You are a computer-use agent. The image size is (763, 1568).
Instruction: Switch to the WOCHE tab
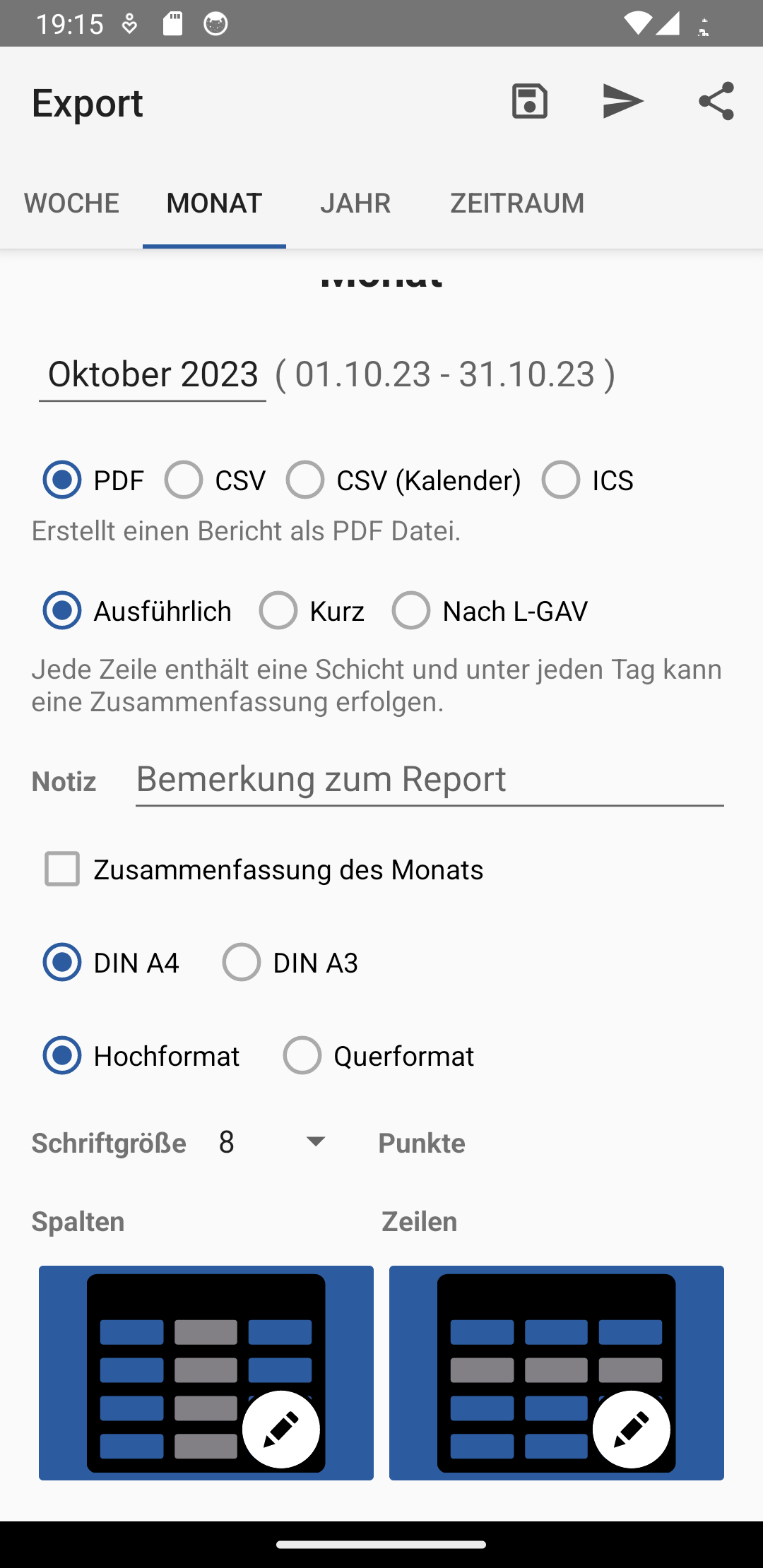(x=71, y=203)
